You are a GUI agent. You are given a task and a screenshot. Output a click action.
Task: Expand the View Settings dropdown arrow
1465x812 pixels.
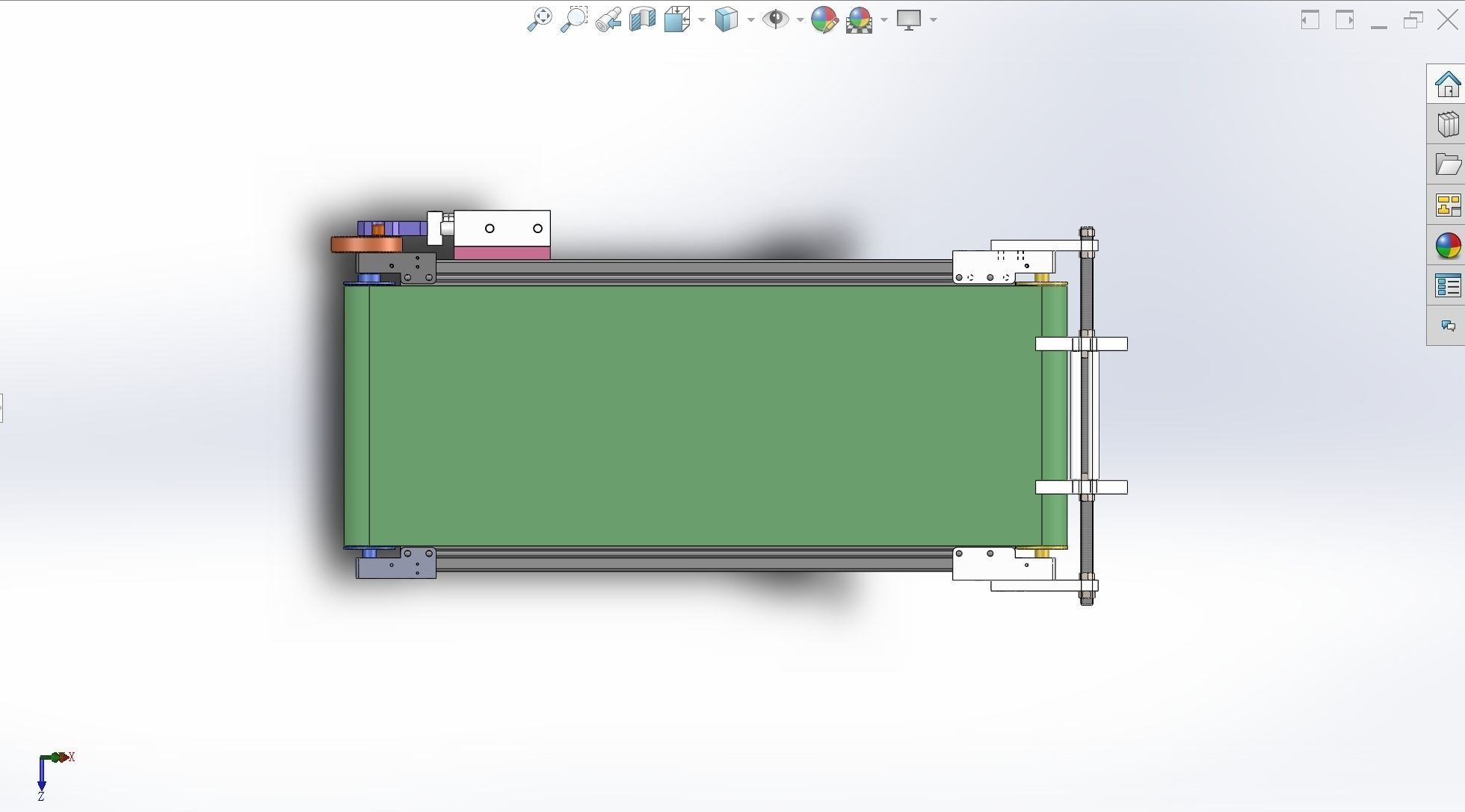[934, 20]
